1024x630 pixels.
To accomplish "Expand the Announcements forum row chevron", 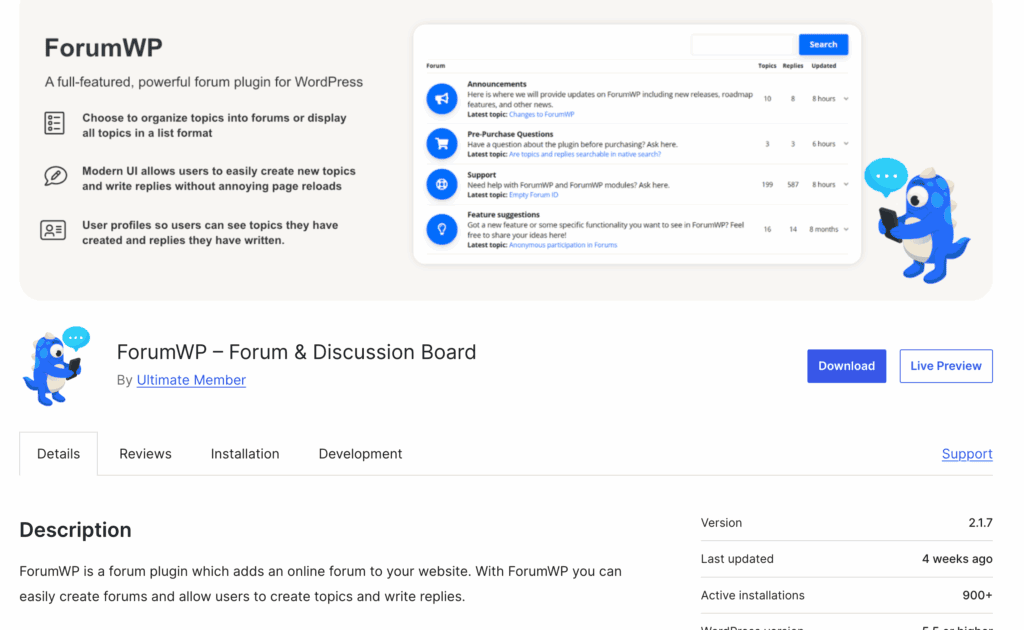I will (x=846, y=99).
